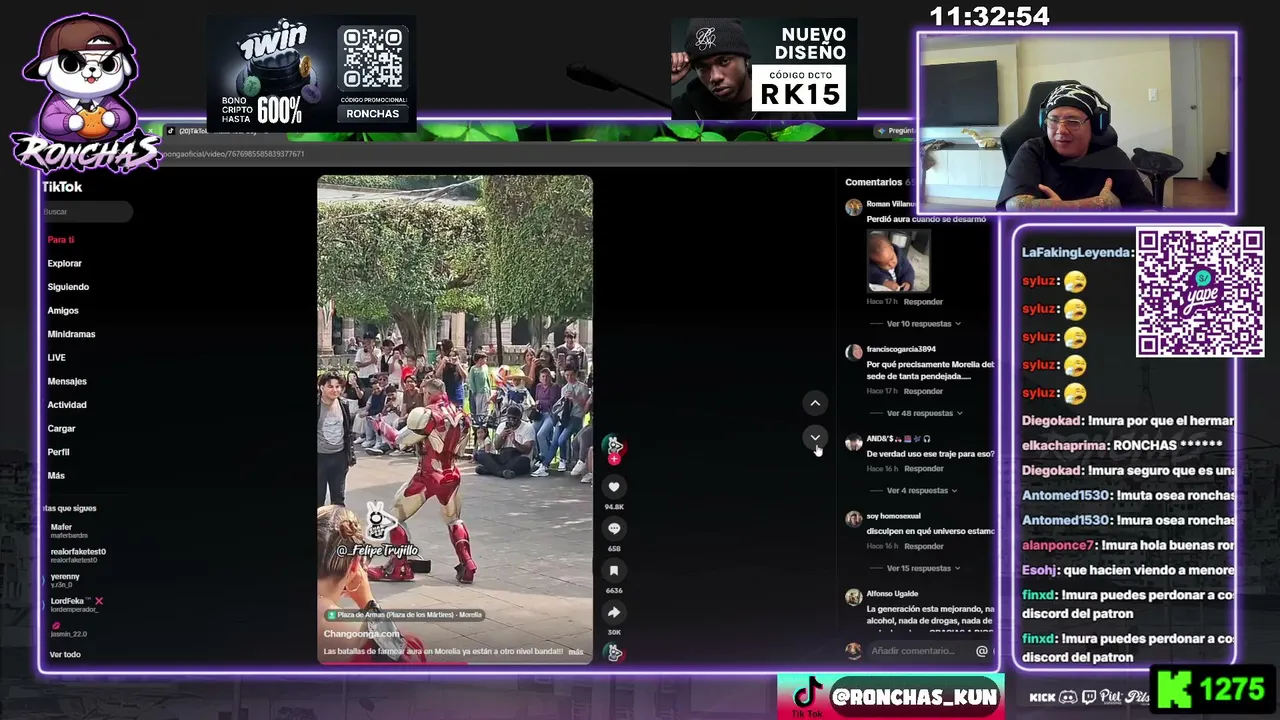Open AND&'$ commenter avatar

pos(853,442)
